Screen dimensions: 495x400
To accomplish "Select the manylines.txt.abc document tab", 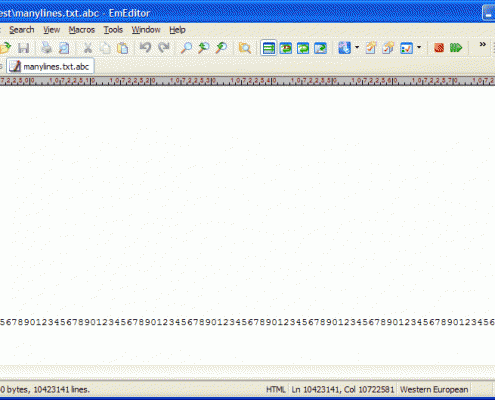I will pos(50,66).
